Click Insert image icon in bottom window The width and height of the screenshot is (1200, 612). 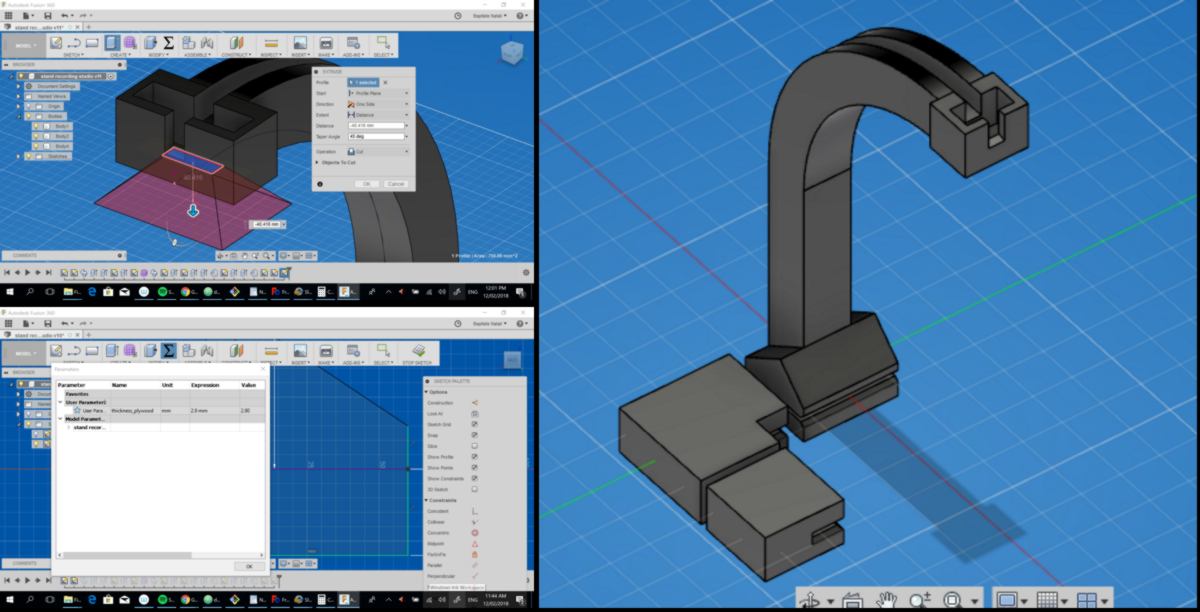(x=299, y=349)
